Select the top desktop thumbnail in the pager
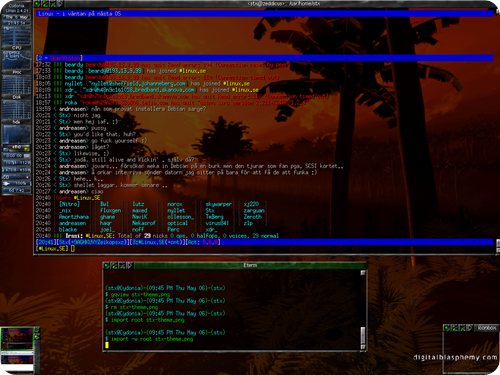Screen dimensions: 500x375 [17, 339]
